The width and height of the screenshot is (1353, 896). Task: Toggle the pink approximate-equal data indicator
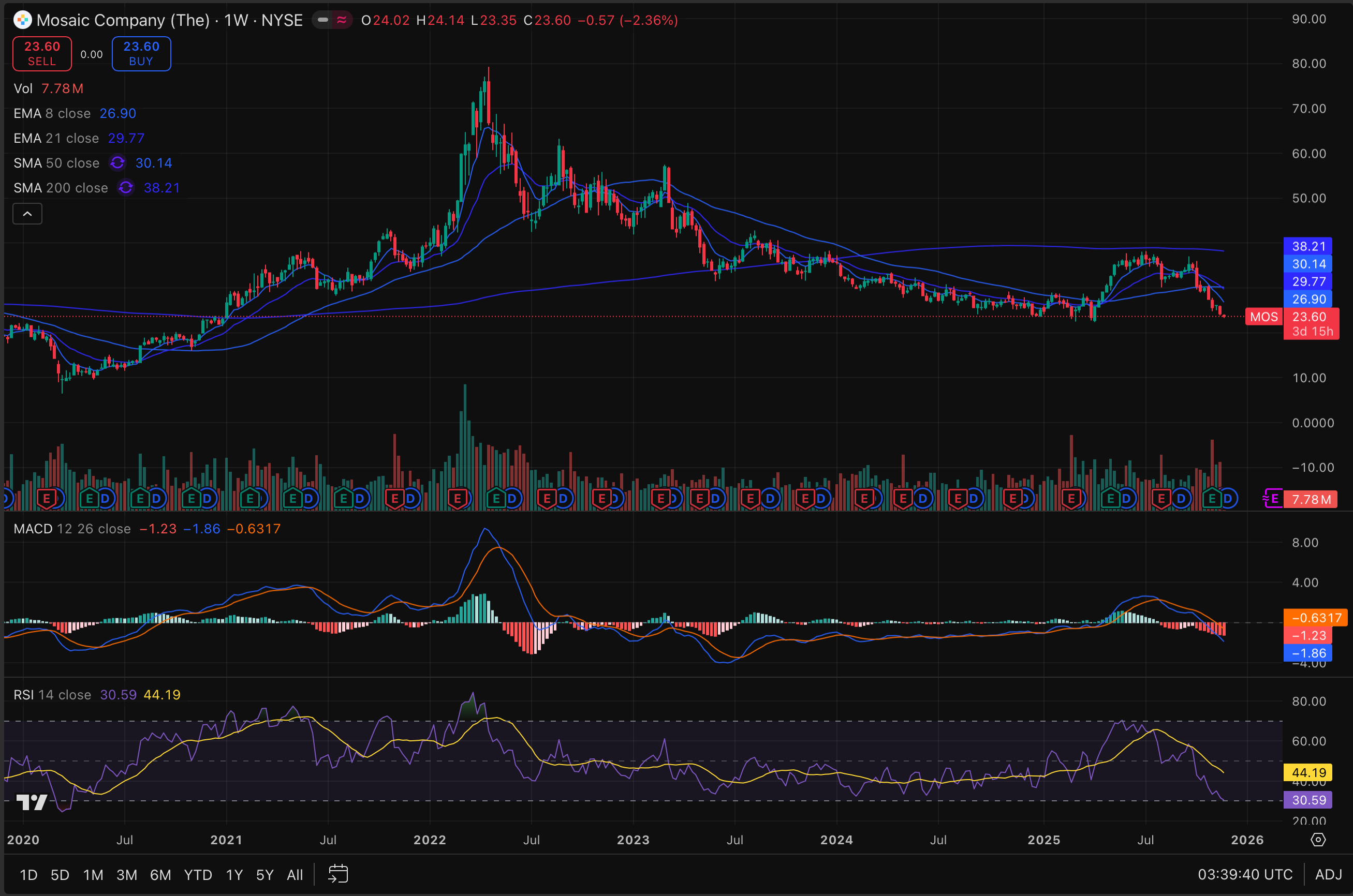point(342,20)
